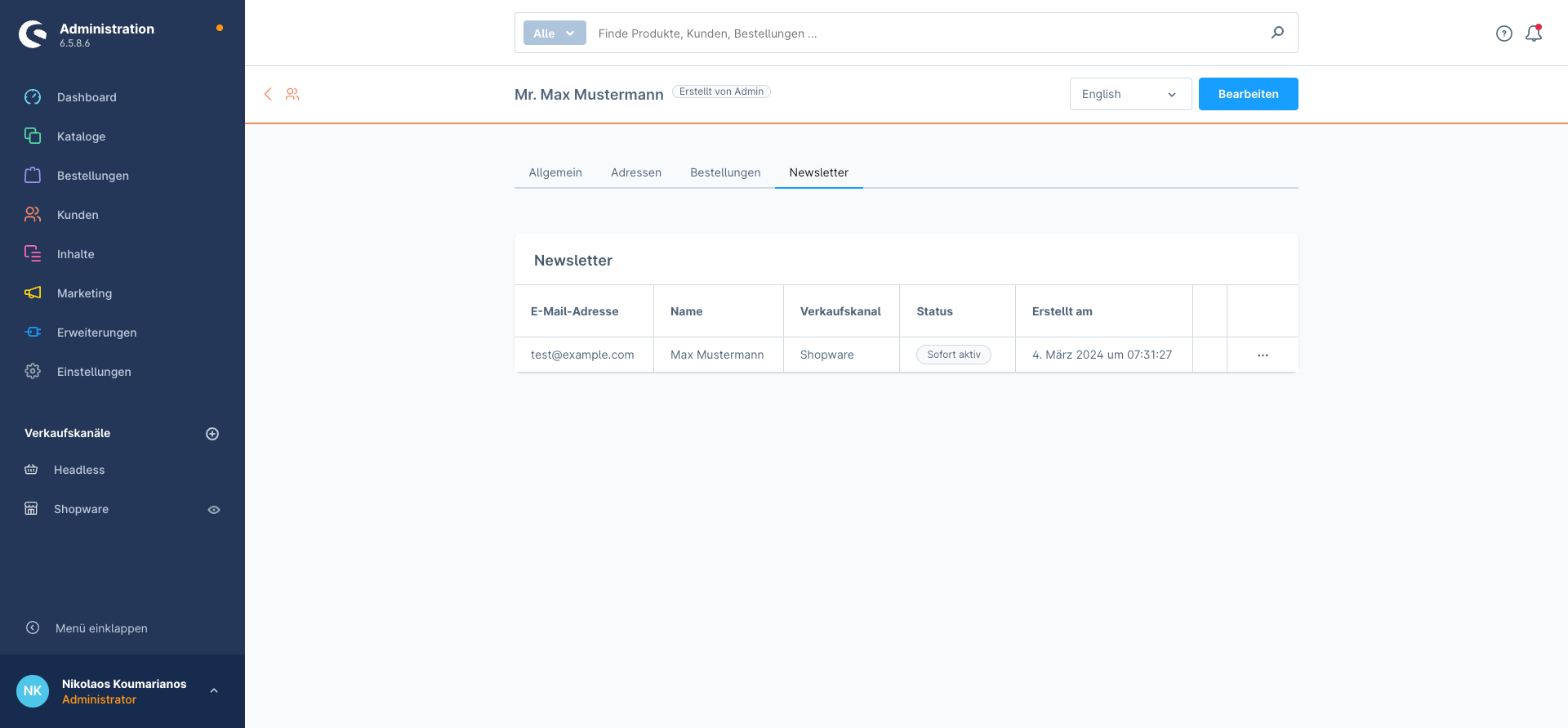Image resolution: width=1568 pixels, height=728 pixels.
Task: Click the Shopware logo icon
Action: (33, 34)
